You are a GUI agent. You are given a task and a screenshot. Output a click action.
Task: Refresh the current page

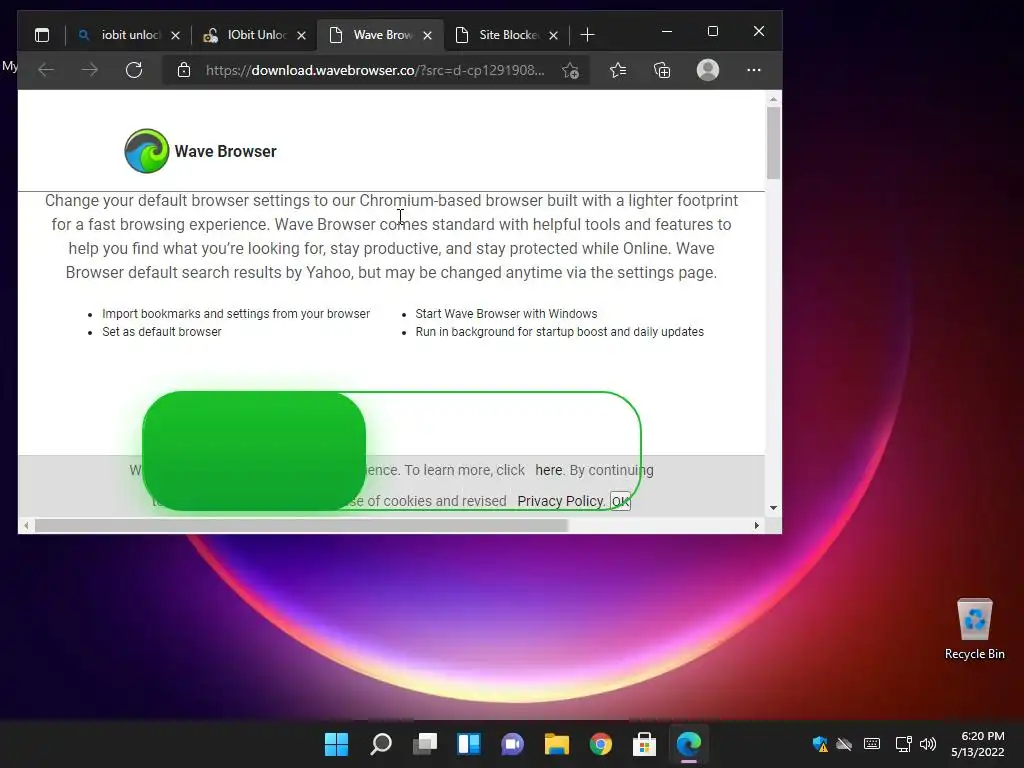point(134,70)
